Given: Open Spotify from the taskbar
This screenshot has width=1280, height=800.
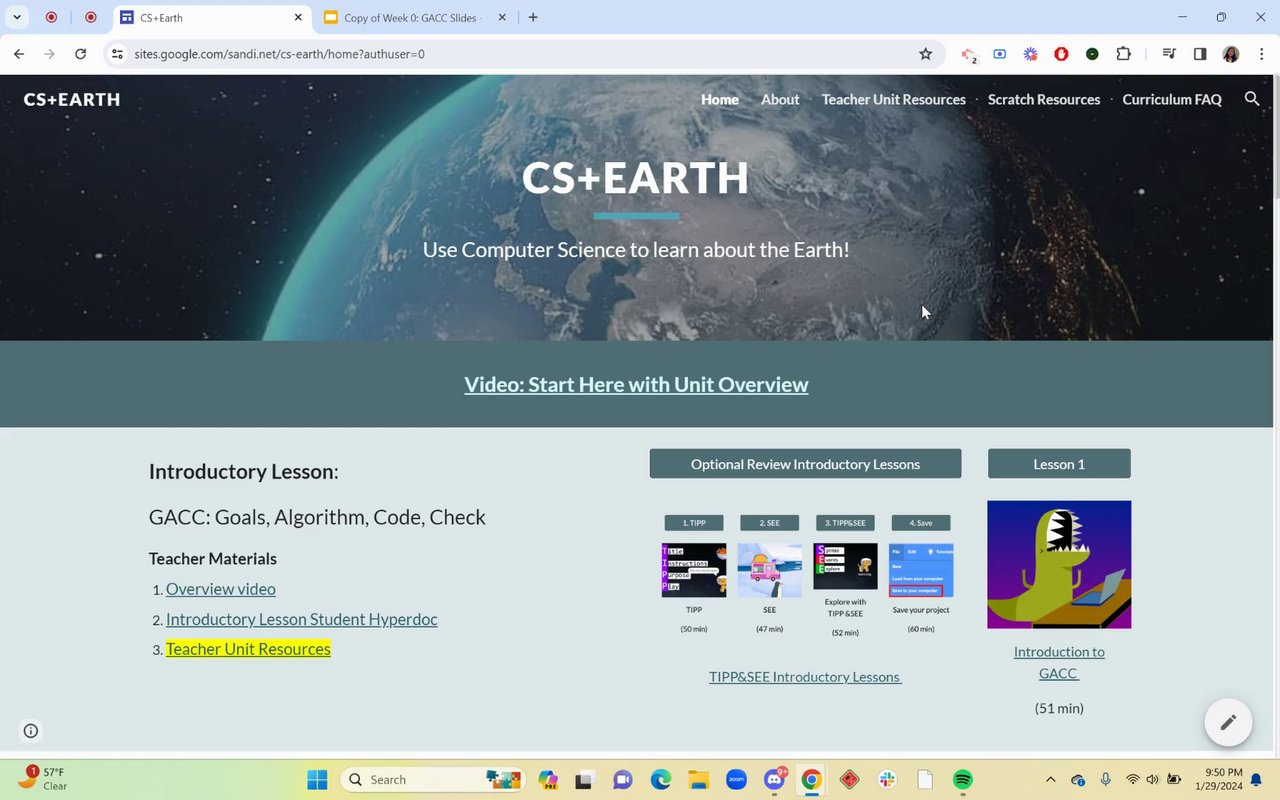Looking at the screenshot, I should [963, 779].
